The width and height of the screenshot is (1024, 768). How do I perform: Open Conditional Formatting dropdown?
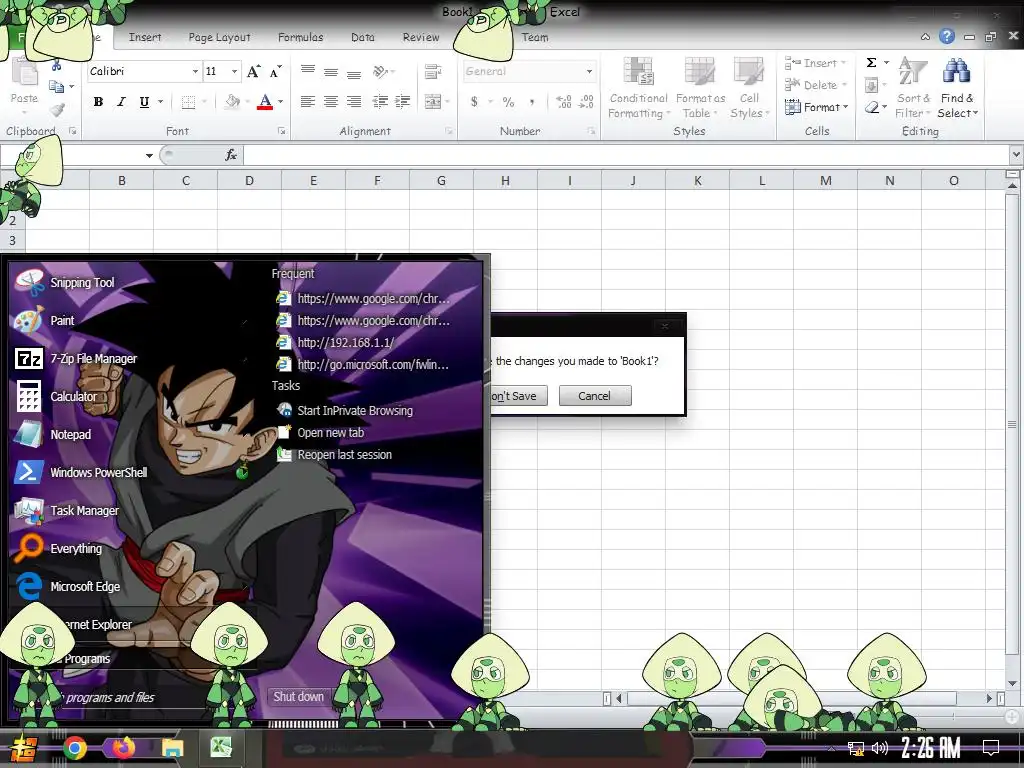click(x=638, y=88)
